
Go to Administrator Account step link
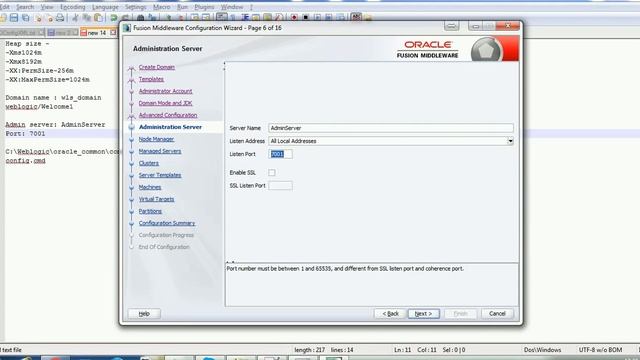pyautogui.click(x=165, y=91)
